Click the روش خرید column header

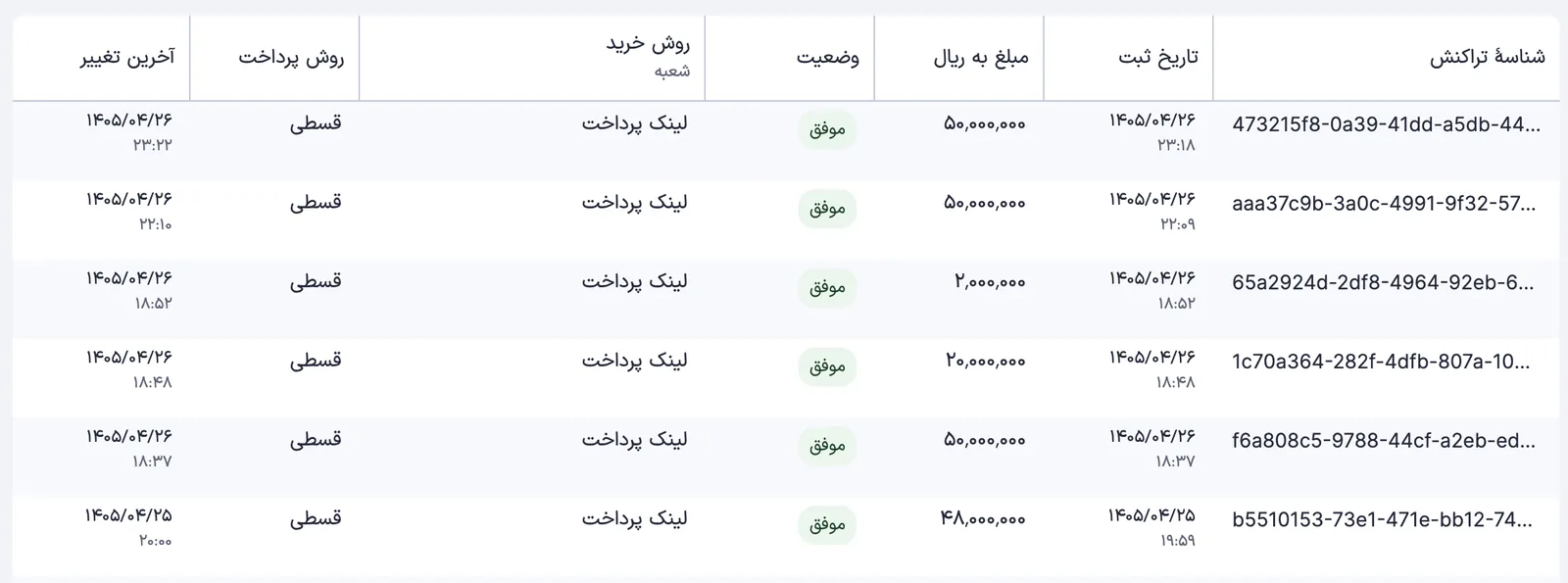(648, 44)
